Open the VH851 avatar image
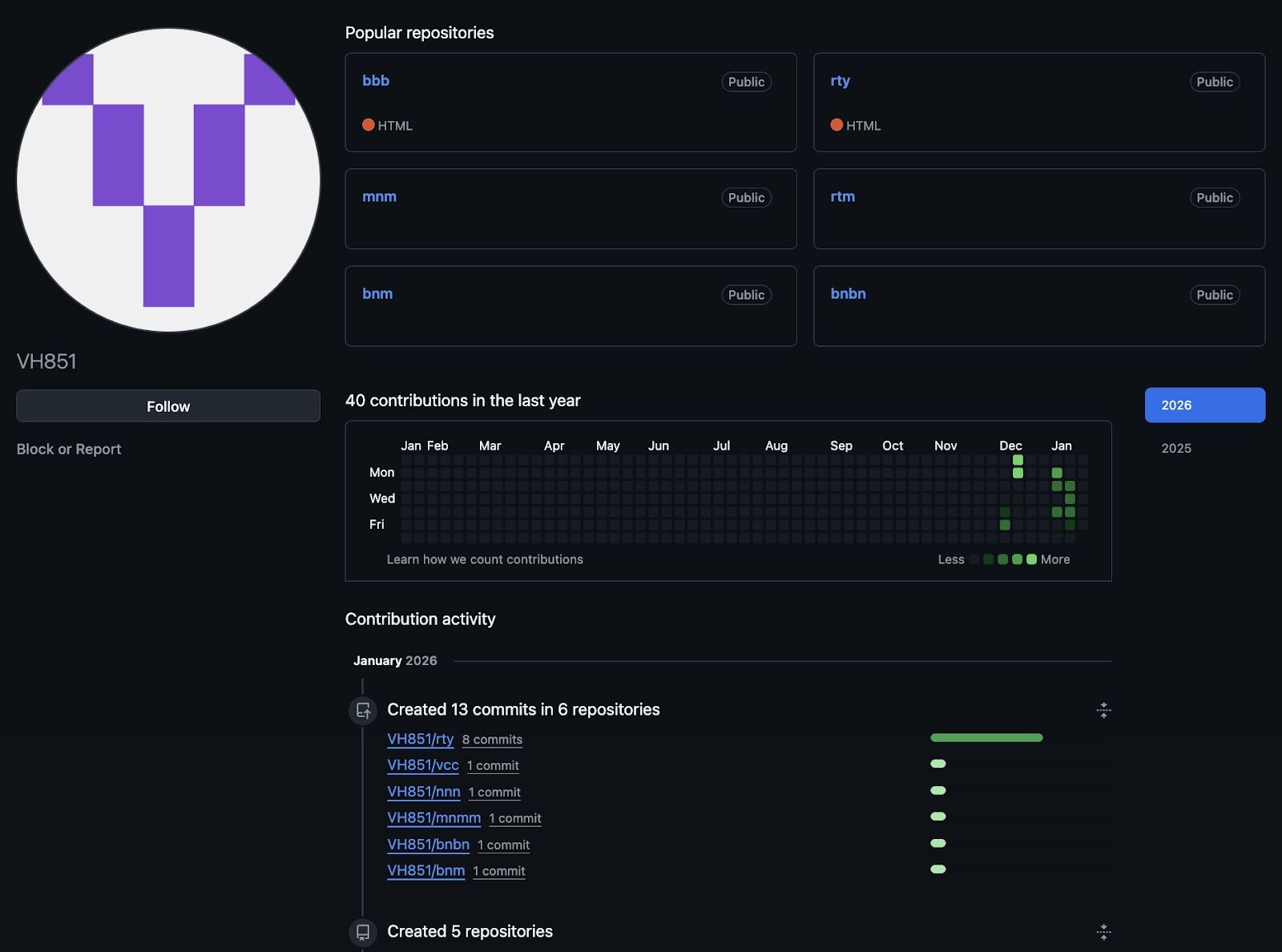 [x=168, y=180]
